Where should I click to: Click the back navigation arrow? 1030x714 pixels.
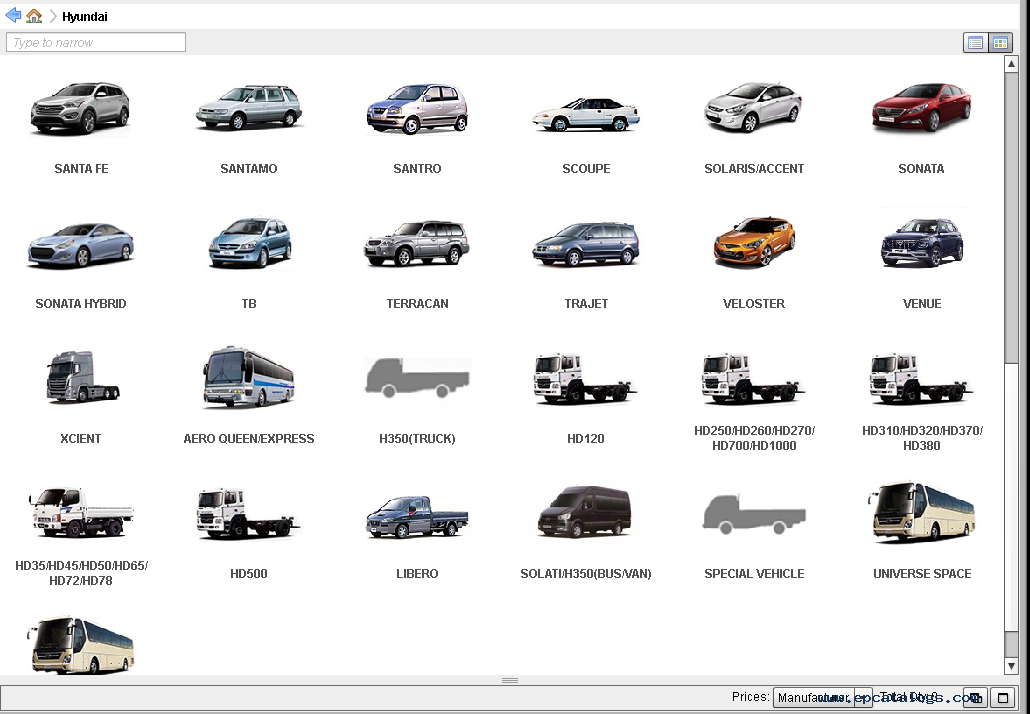click(x=12, y=15)
